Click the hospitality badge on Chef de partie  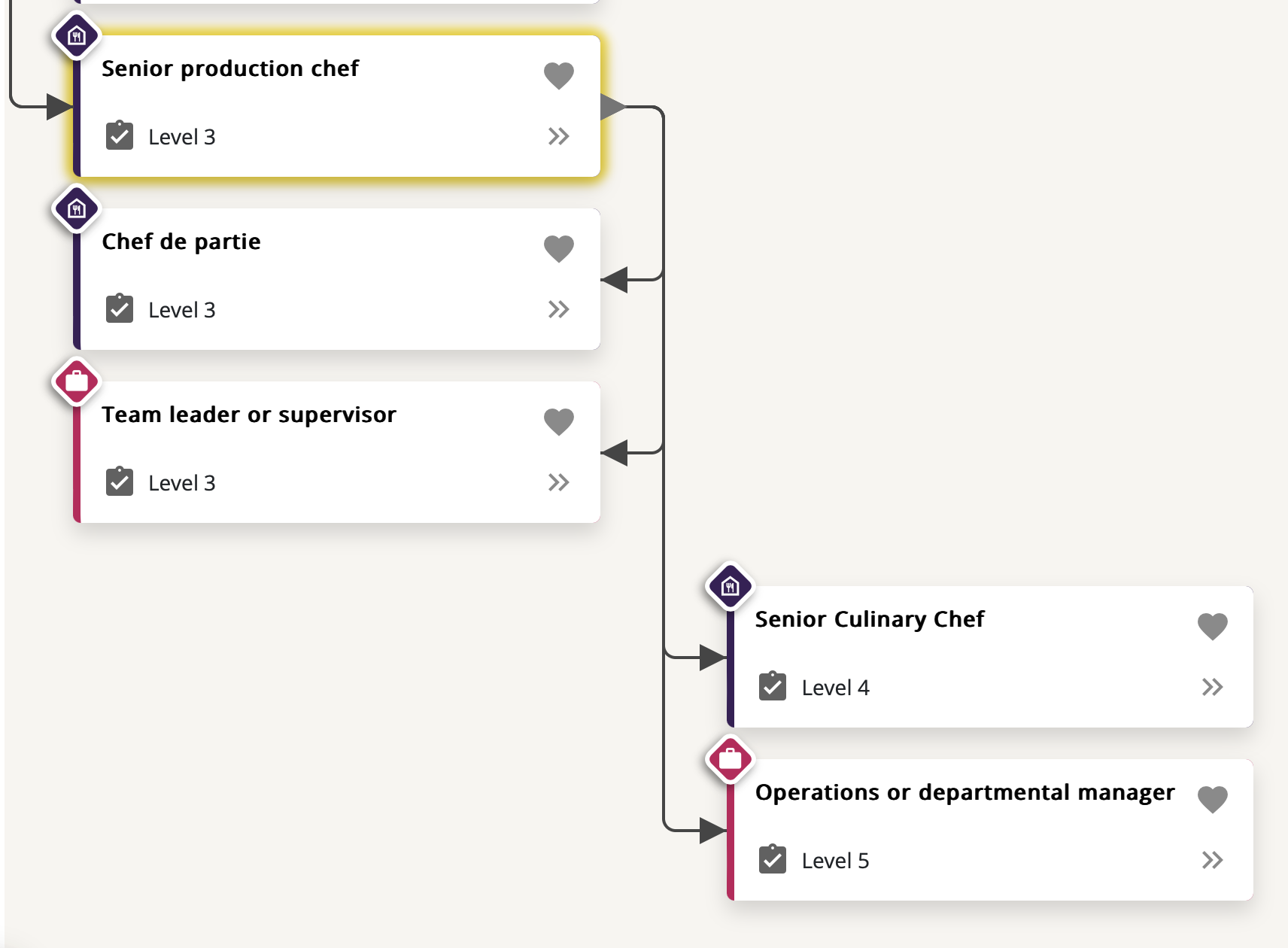pos(76,208)
